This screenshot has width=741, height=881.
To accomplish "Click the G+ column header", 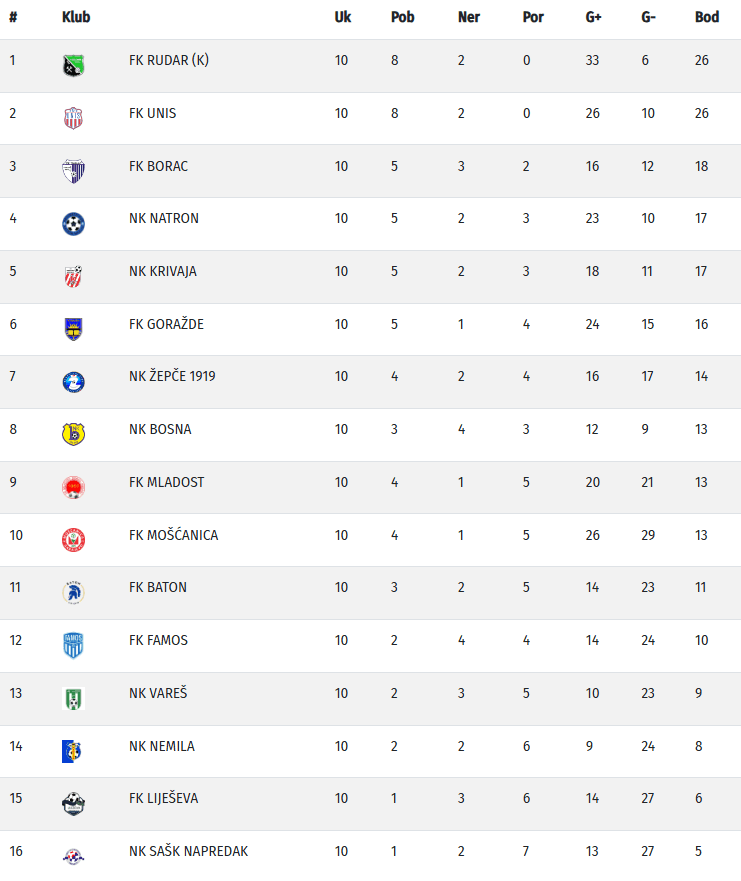I will [x=594, y=17].
